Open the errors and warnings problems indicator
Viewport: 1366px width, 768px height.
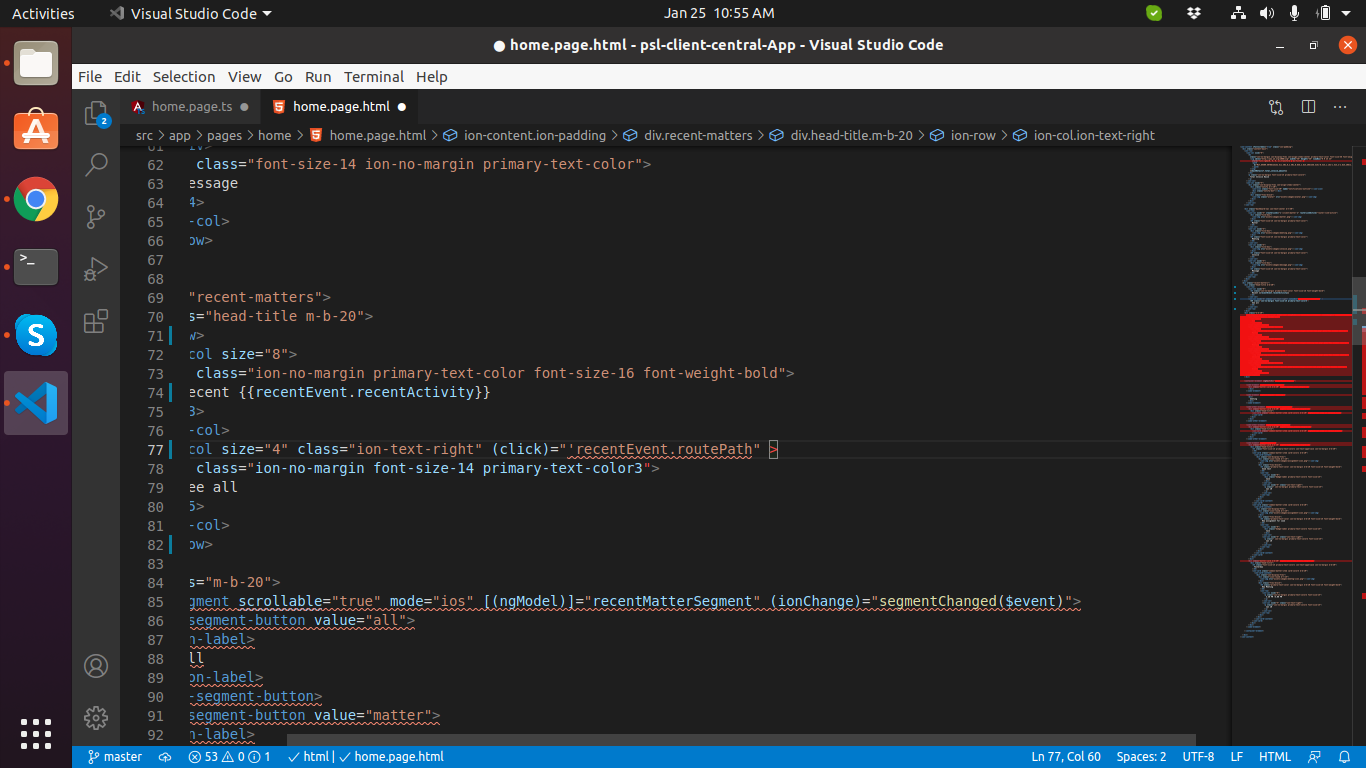pos(229,757)
